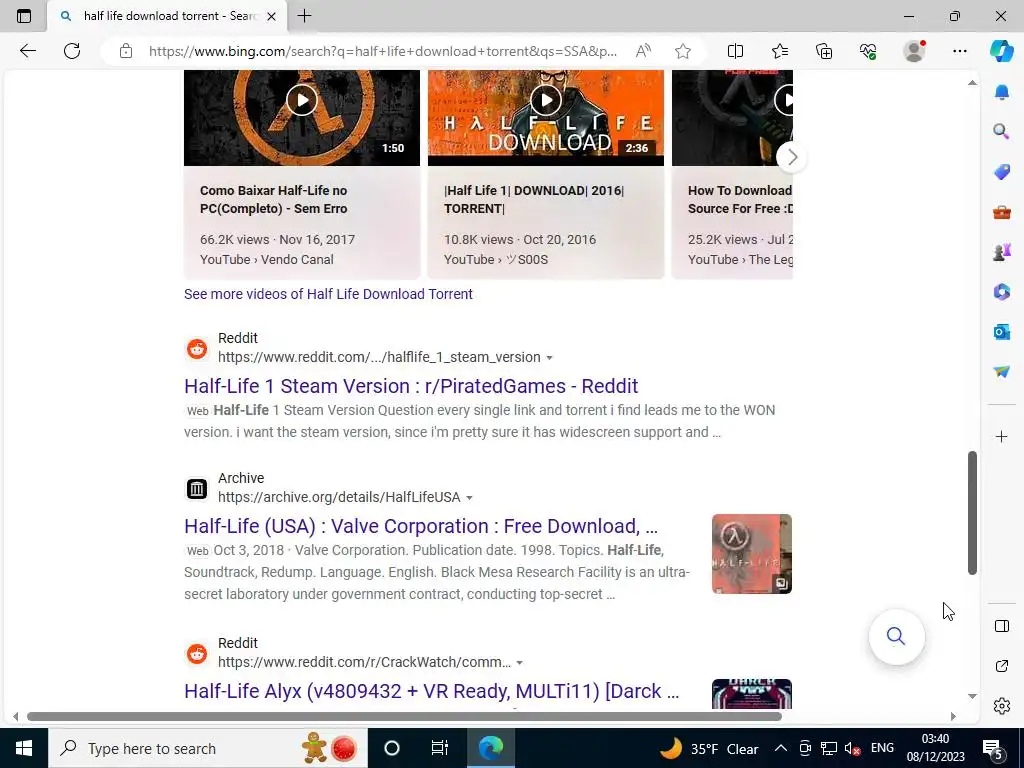Open Microsoft 365 in sidebar
The width and height of the screenshot is (1024, 768).
click(x=1002, y=291)
